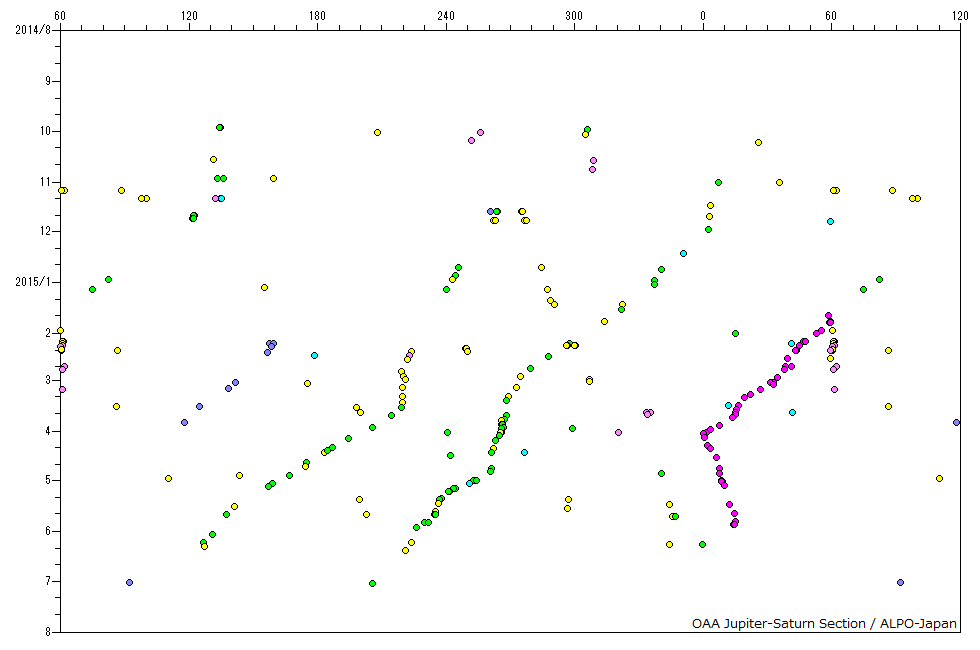Click the 2014/8 date label on y-axis

pyautogui.click(x=33, y=30)
